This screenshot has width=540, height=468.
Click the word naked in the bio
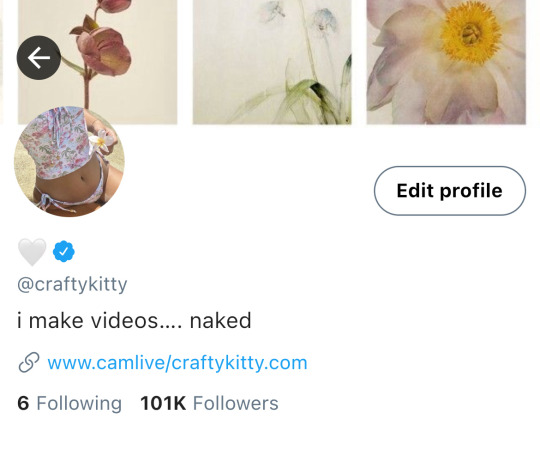[220, 321]
